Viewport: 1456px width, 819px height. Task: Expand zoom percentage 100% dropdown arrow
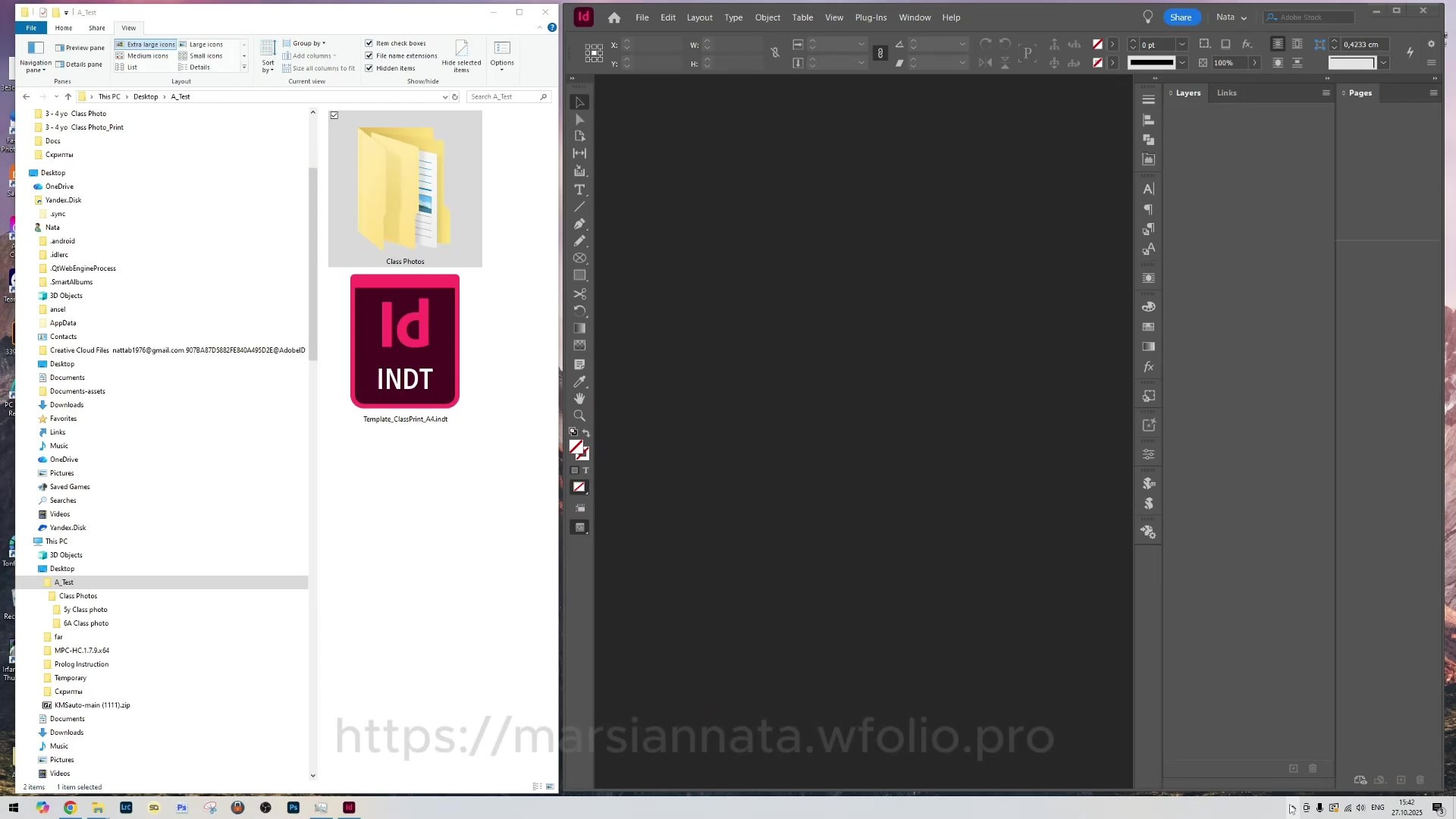click(x=1255, y=63)
